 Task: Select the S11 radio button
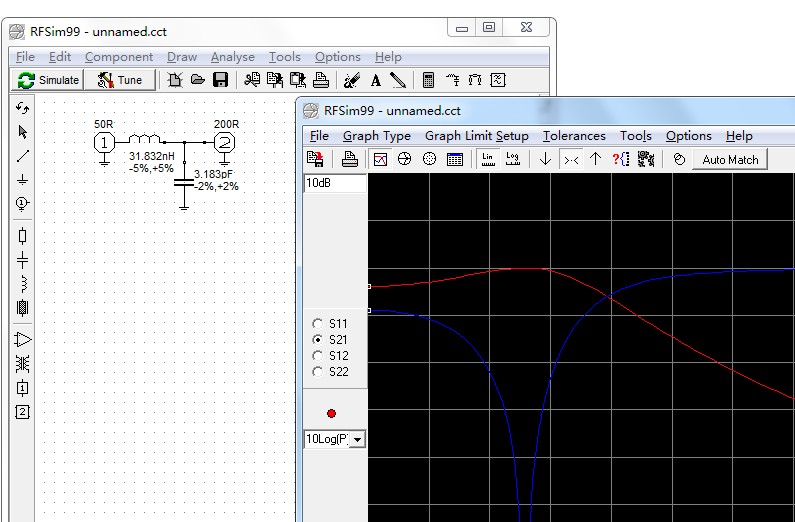coord(318,324)
